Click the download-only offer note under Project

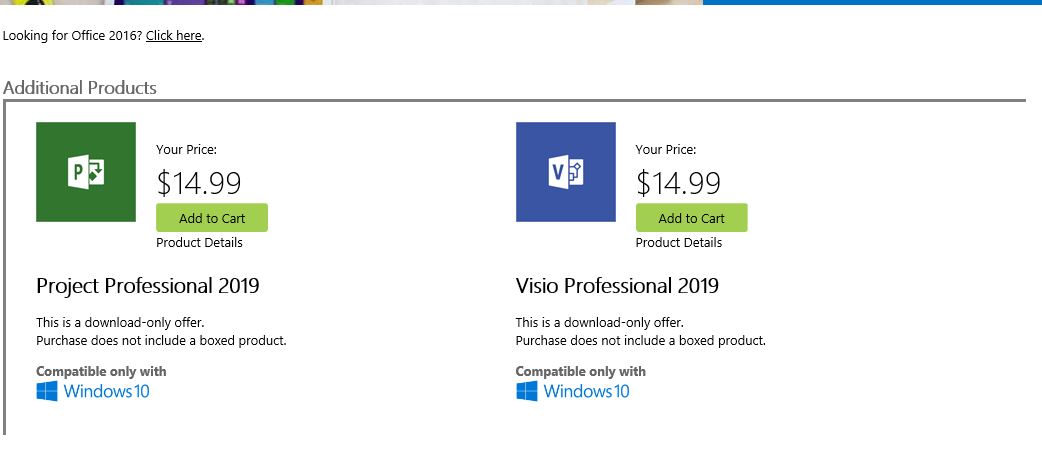[120, 323]
